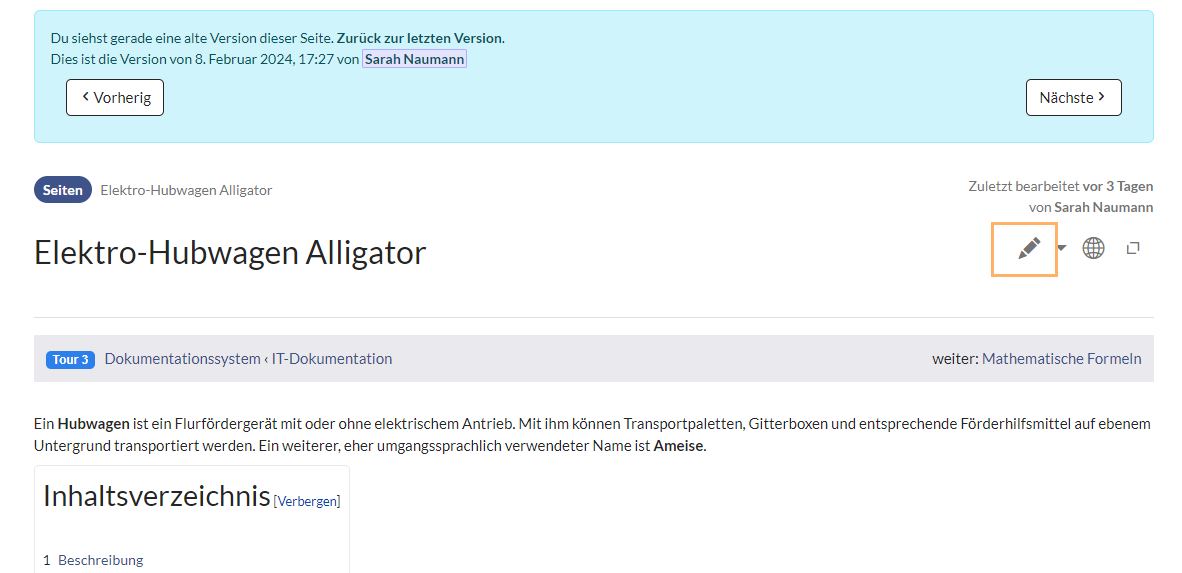Open the IT-Dokumentation link
The image size is (1182, 573).
[332, 359]
